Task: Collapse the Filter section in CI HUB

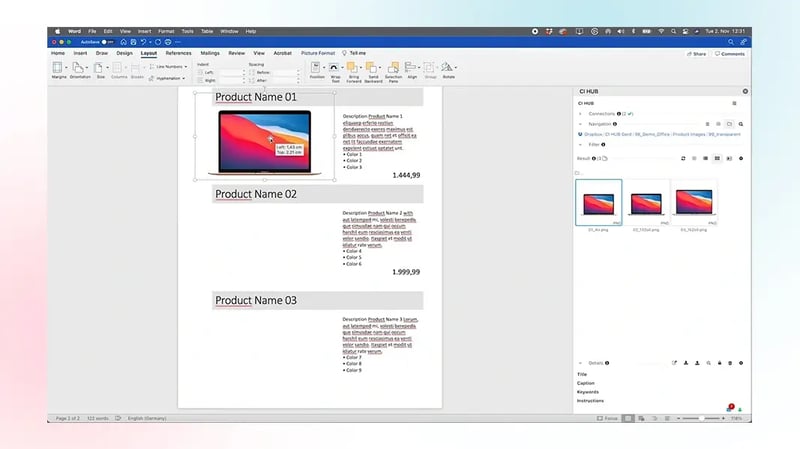Action: pyautogui.click(x=580, y=144)
